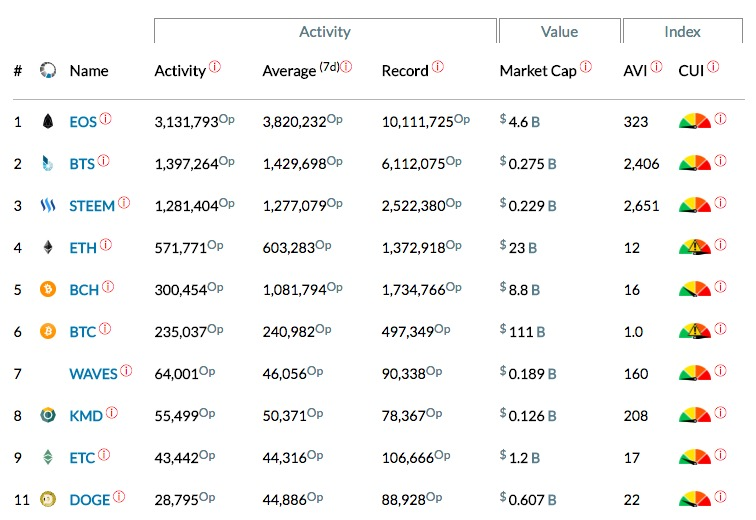Screen dimensions: 756x520
Task: Select the Value group tab
Action: click(559, 31)
